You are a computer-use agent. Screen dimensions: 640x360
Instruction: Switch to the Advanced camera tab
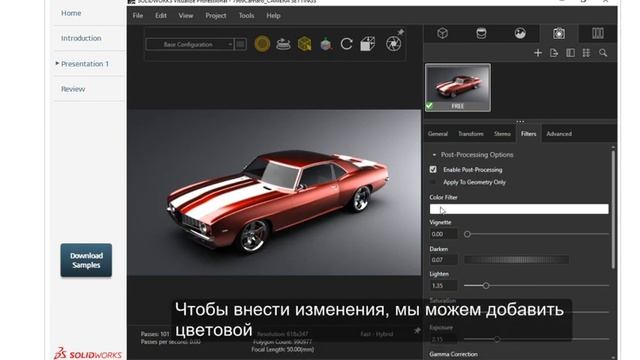click(559, 134)
